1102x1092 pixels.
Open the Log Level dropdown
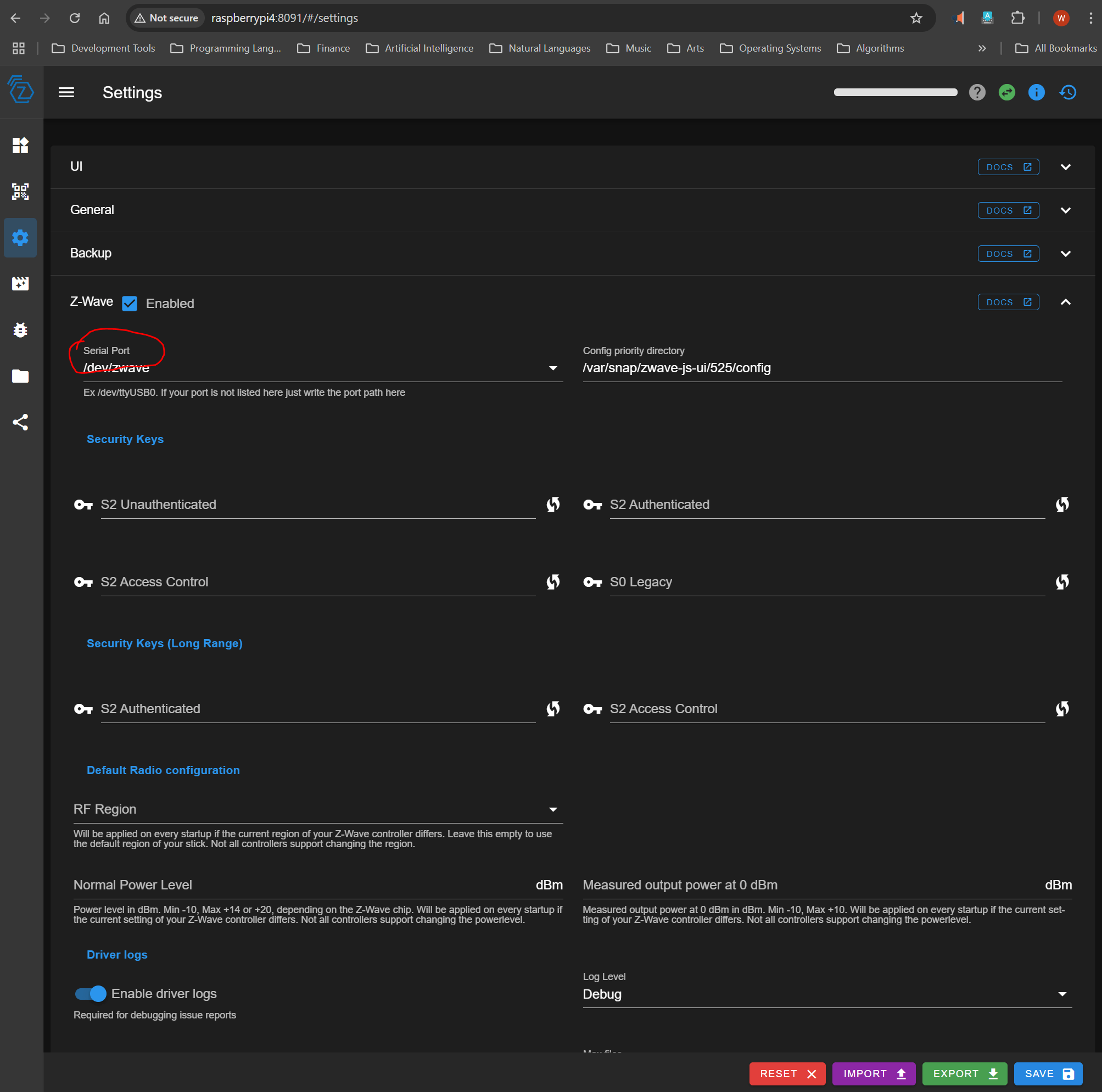click(827, 994)
